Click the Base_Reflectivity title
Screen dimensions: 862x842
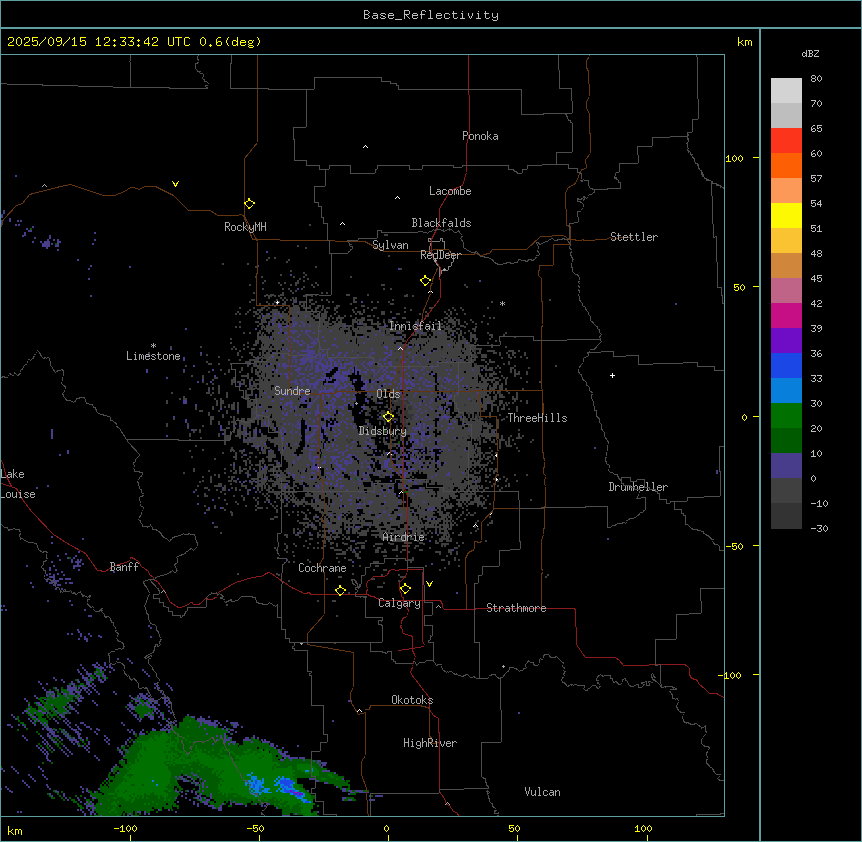(431, 15)
